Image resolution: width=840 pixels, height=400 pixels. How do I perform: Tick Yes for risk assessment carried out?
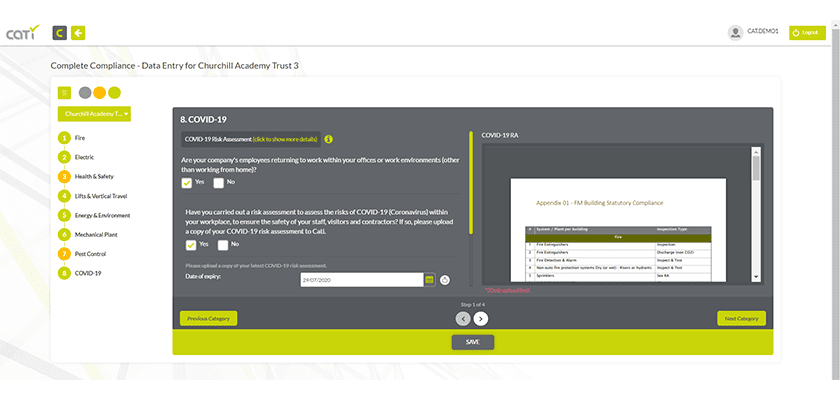tap(191, 245)
